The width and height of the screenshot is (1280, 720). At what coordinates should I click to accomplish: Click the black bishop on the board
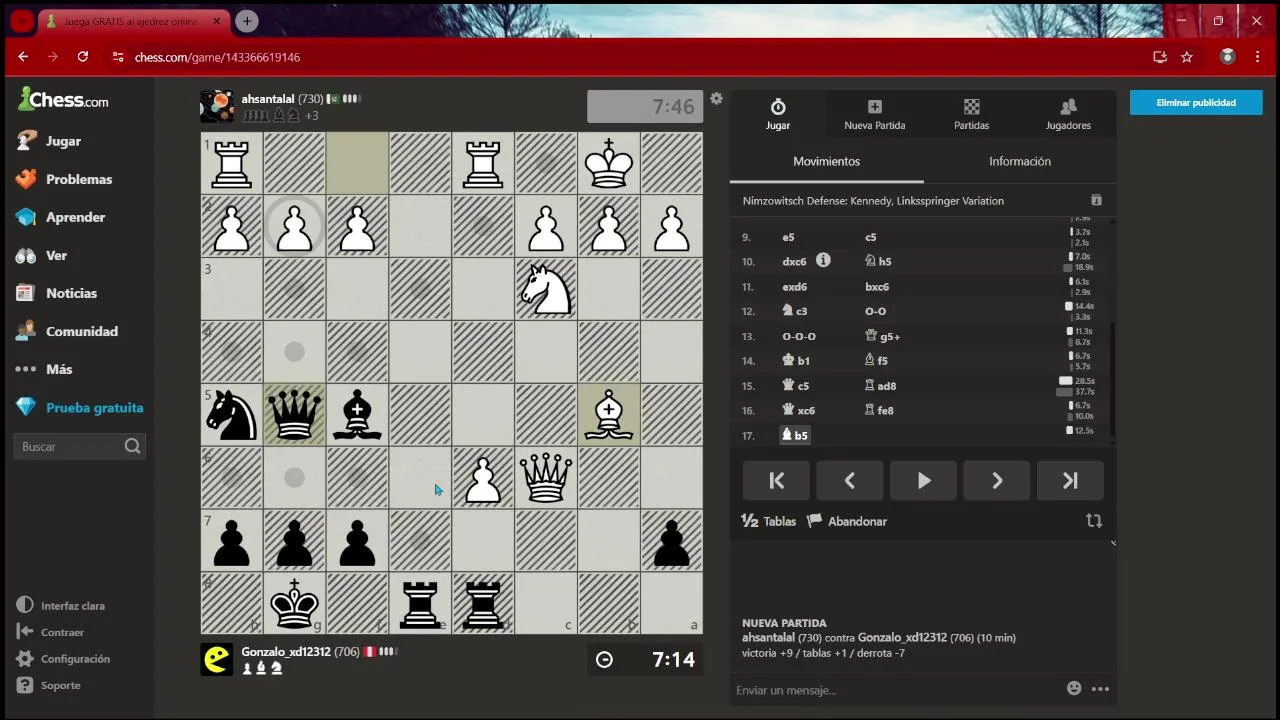click(x=357, y=415)
